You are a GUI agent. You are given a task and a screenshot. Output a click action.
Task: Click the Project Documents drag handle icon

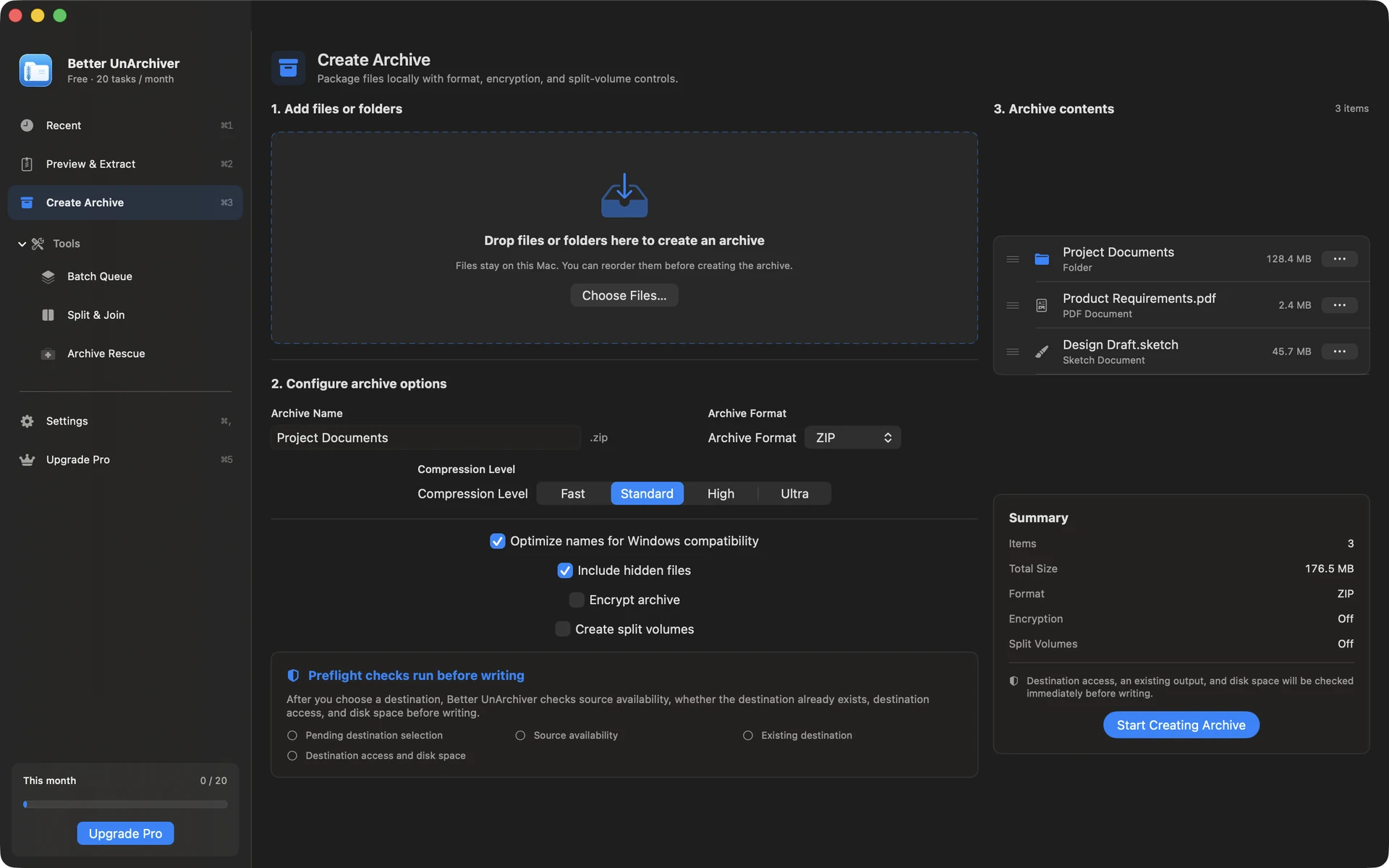(x=1013, y=259)
